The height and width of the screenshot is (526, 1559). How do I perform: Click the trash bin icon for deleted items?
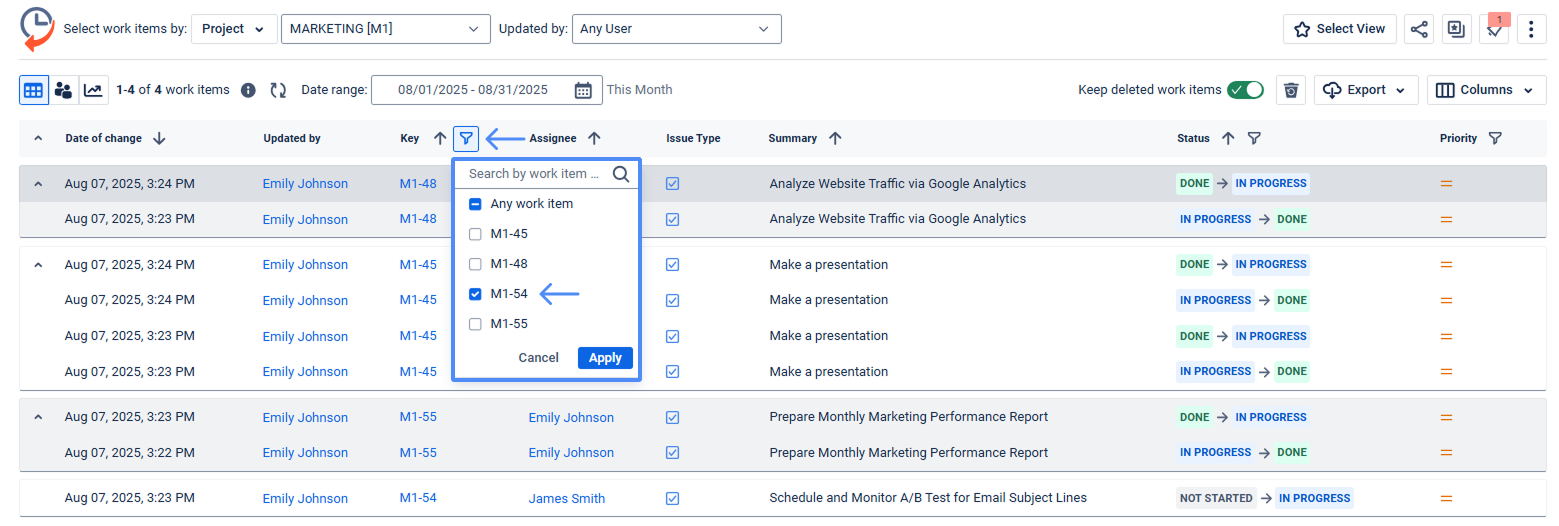(1291, 90)
